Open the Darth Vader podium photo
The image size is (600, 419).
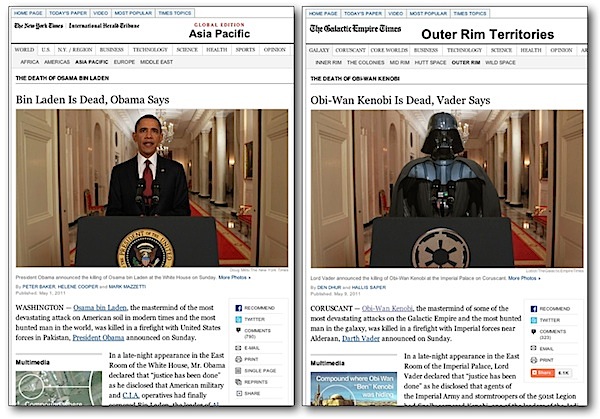click(x=447, y=189)
